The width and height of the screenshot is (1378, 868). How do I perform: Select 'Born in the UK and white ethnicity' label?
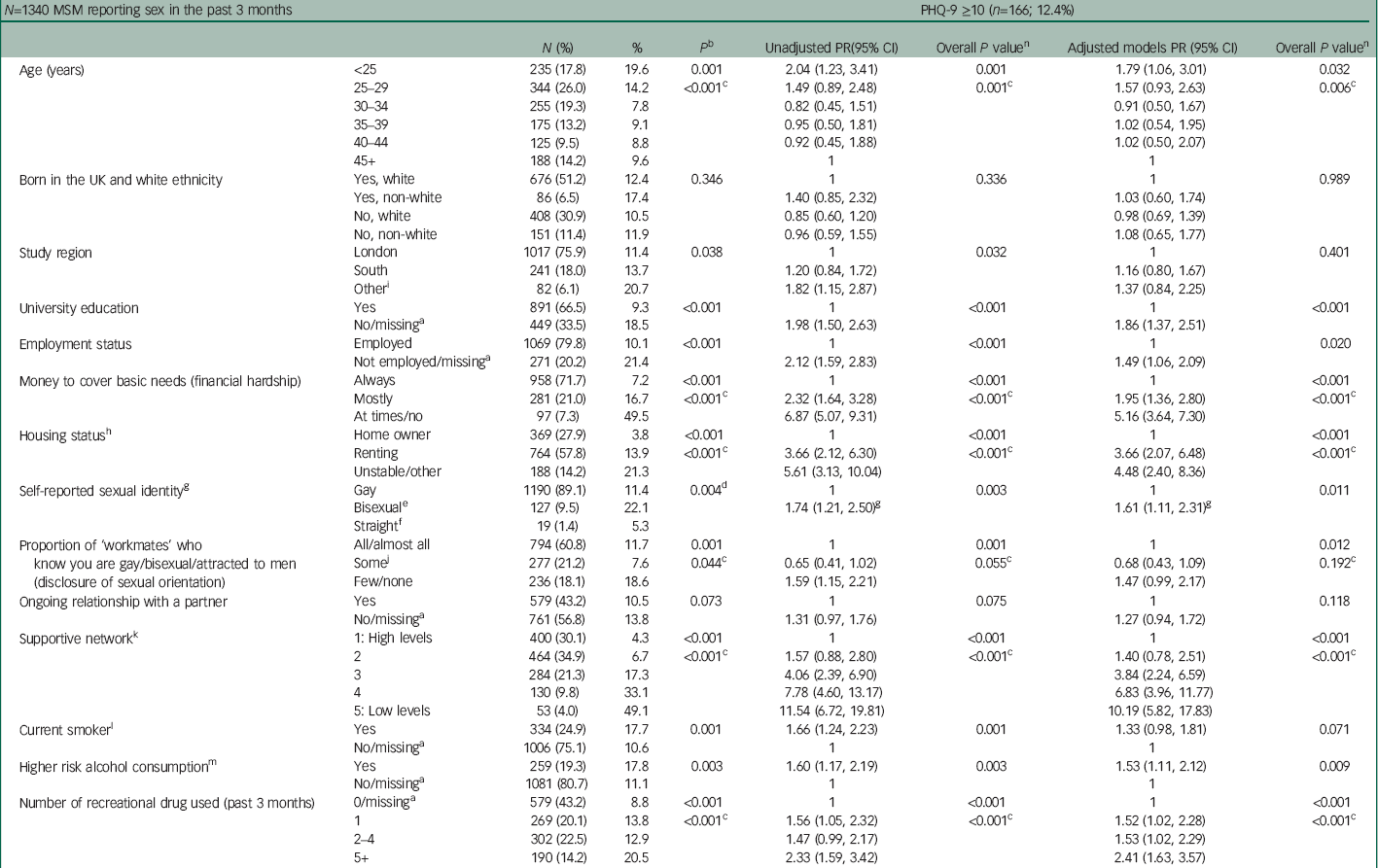(x=121, y=179)
